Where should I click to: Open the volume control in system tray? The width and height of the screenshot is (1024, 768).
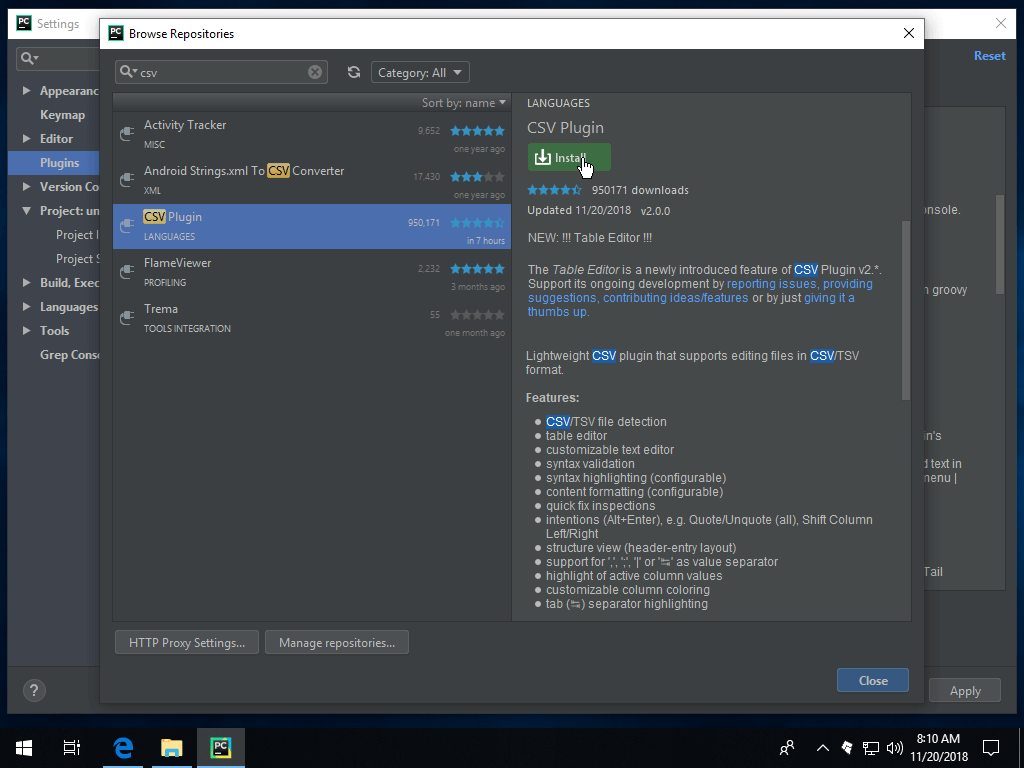(895, 747)
